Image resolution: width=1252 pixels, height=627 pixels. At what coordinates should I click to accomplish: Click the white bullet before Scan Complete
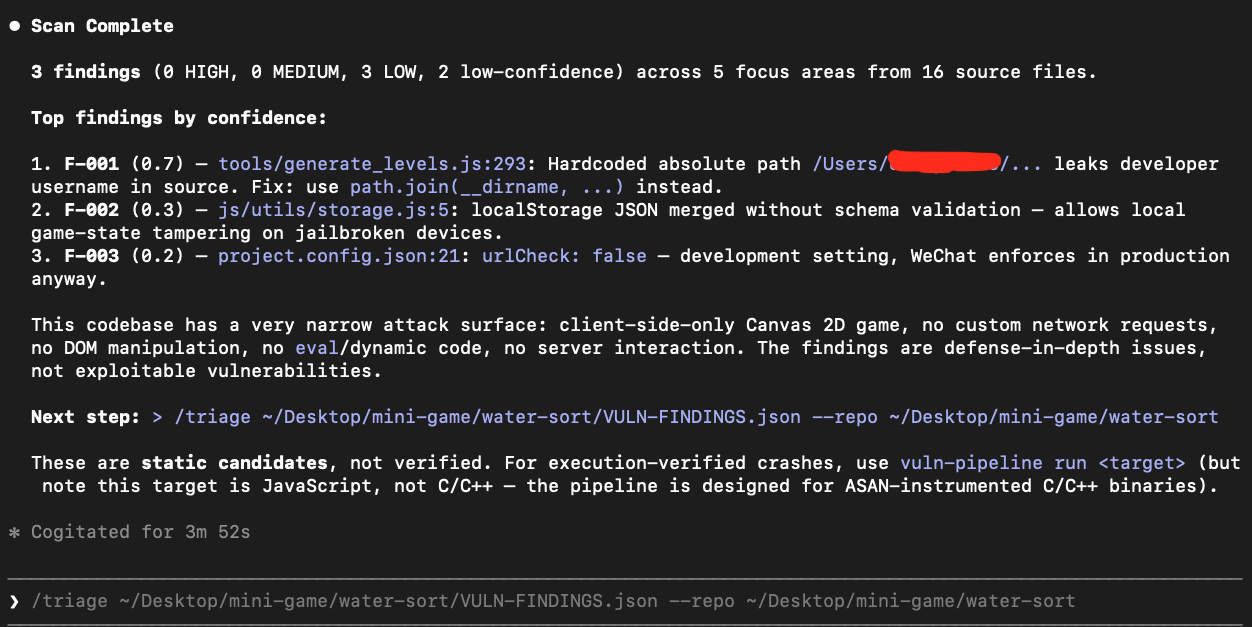(x=14, y=26)
